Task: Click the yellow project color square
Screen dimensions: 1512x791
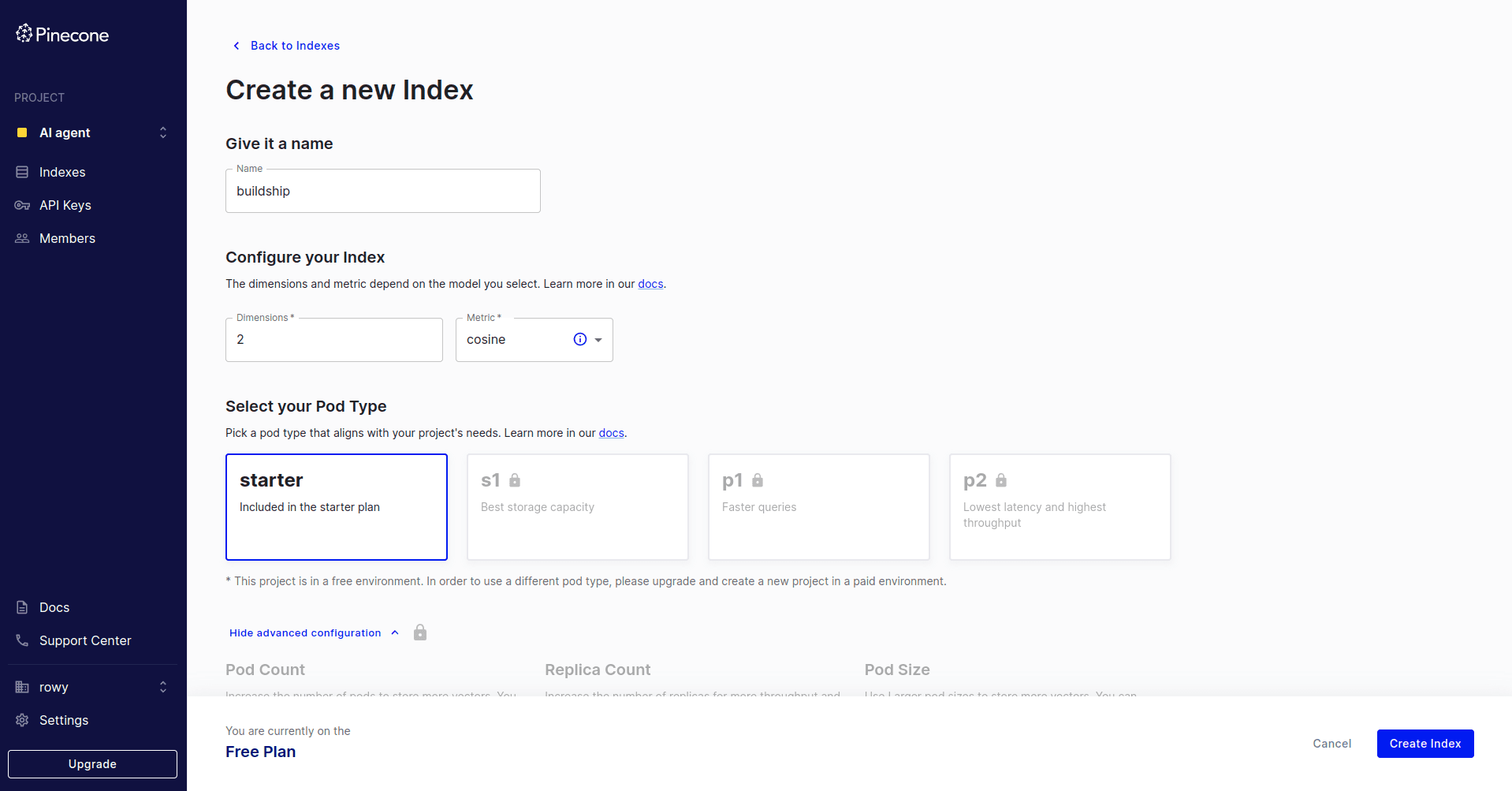Action: pos(23,132)
